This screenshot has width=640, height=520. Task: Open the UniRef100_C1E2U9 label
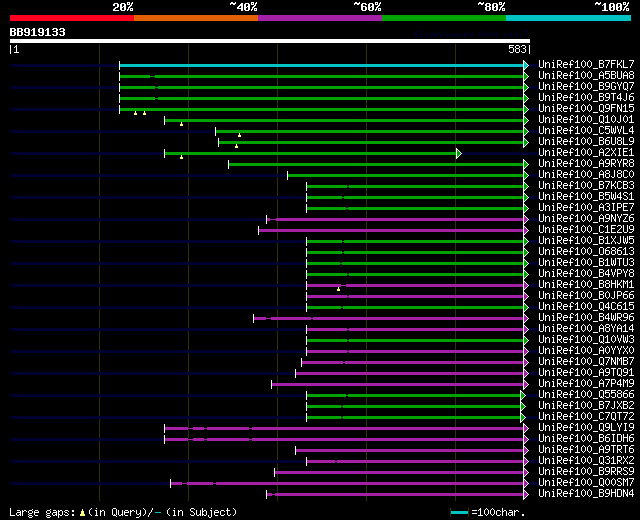[586, 229]
